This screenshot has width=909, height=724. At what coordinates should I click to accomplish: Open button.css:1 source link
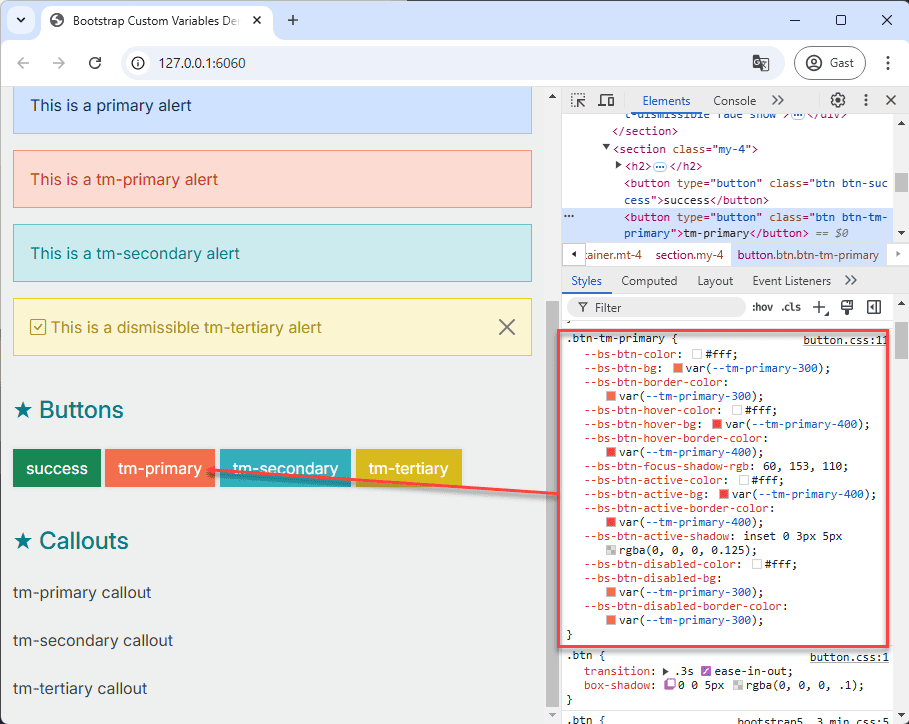(849, 657)
